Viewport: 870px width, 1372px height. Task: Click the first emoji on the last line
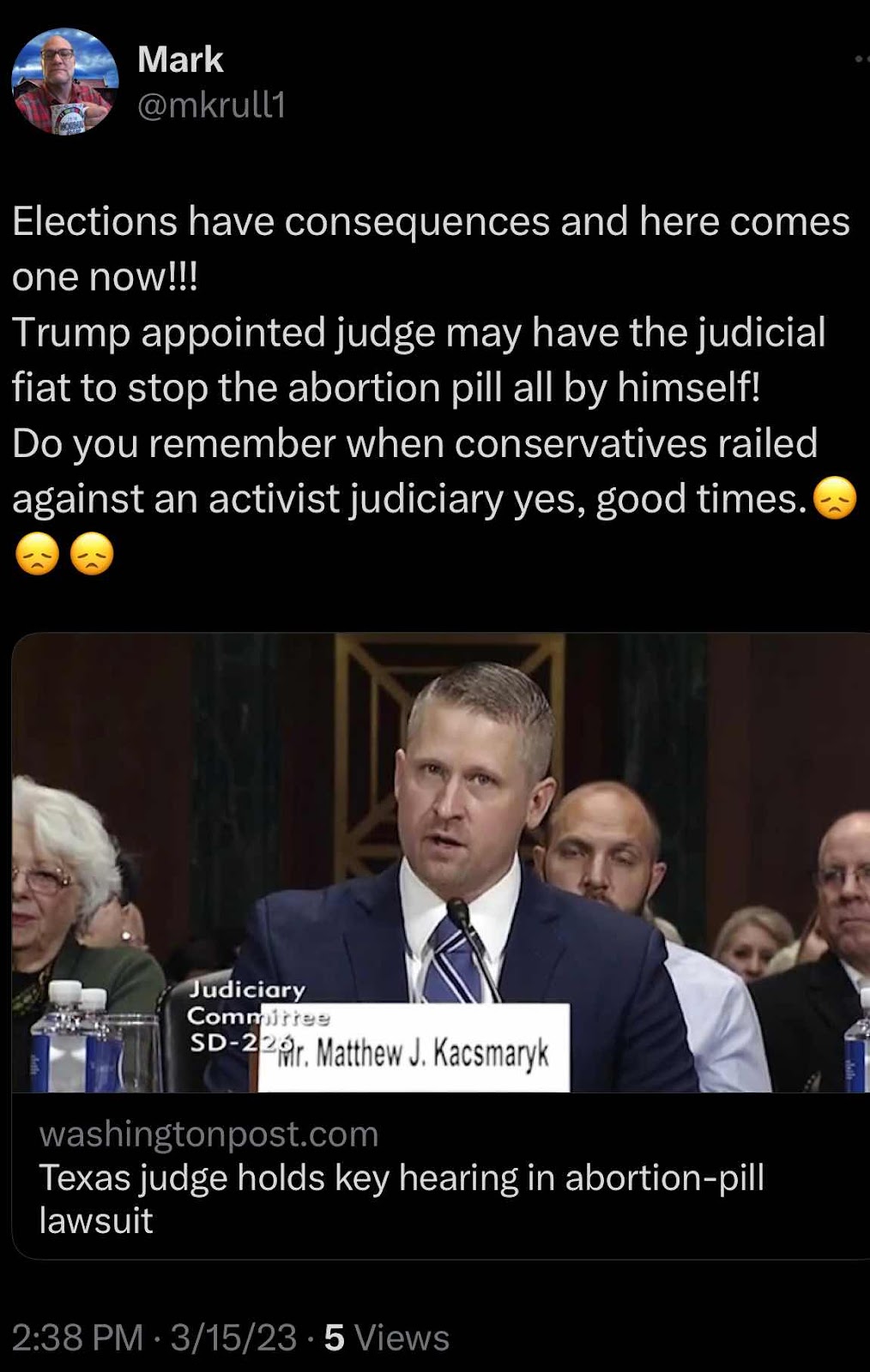(37, 554)
